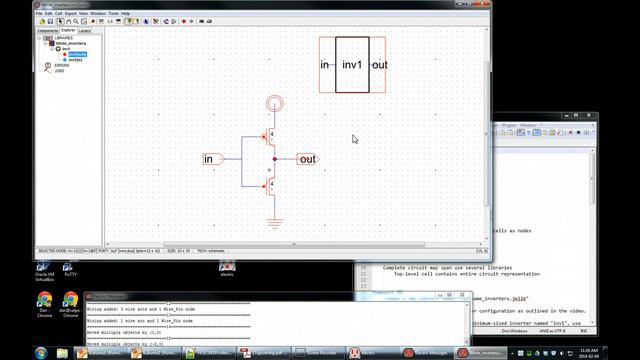Select the ERRORS tree item
Image resolution: width=640 pixels, height=360 pixels.
coord(62,65)
